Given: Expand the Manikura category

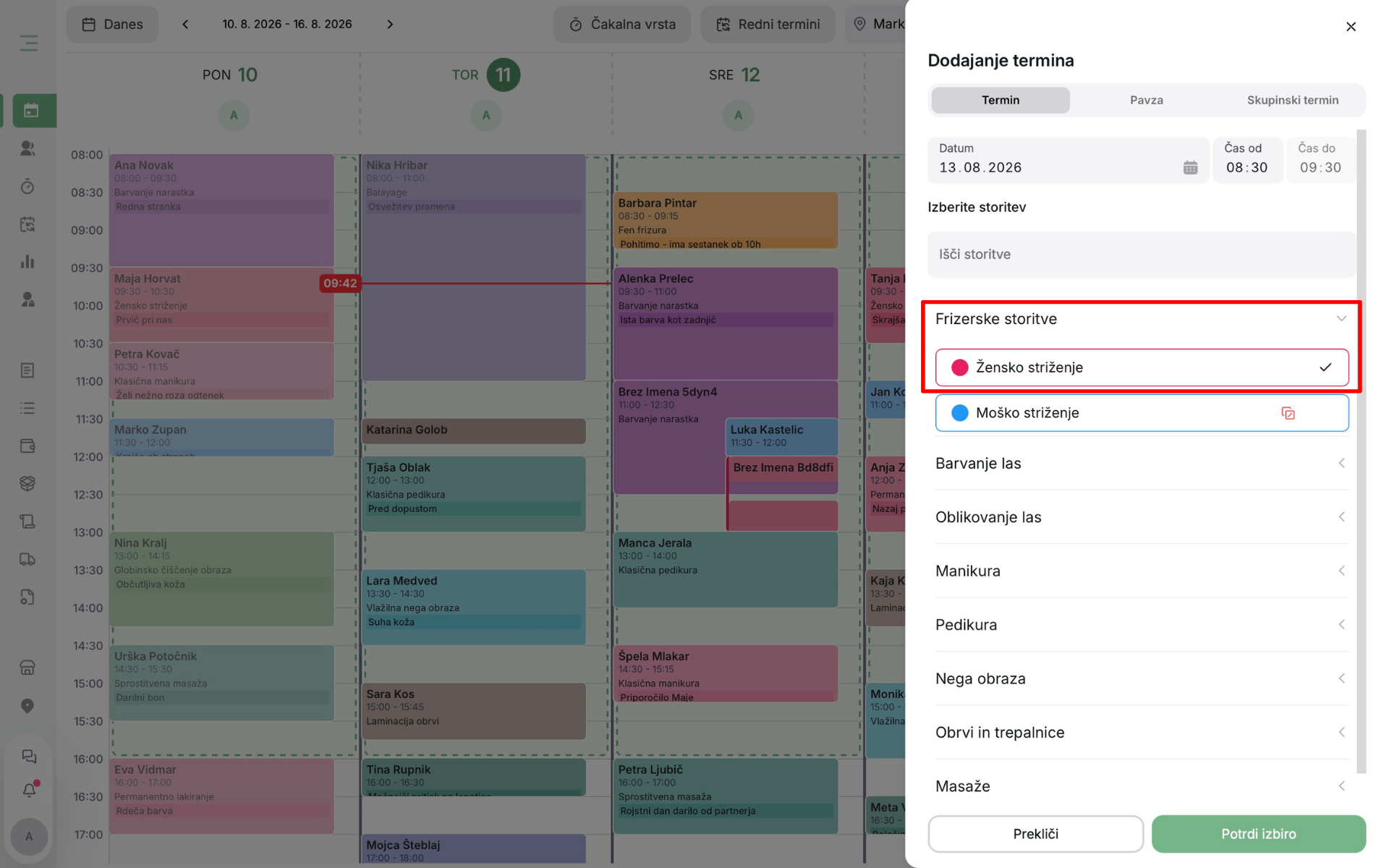Looking at the screenshot, I should (1142, 571).
